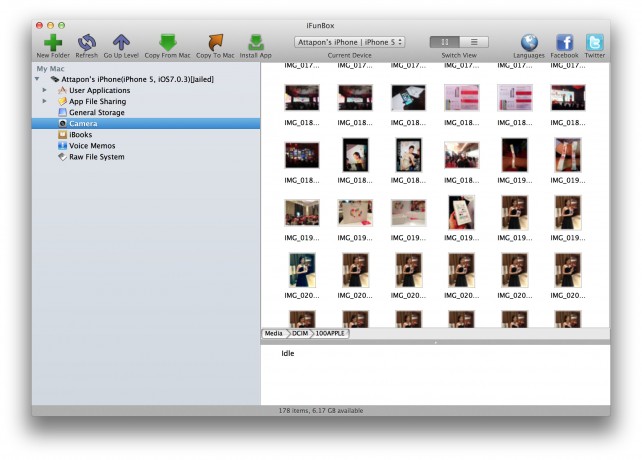
Task: Click the Media breadcrumb segment
Action: pyautogui.click(x=273, y=333)
